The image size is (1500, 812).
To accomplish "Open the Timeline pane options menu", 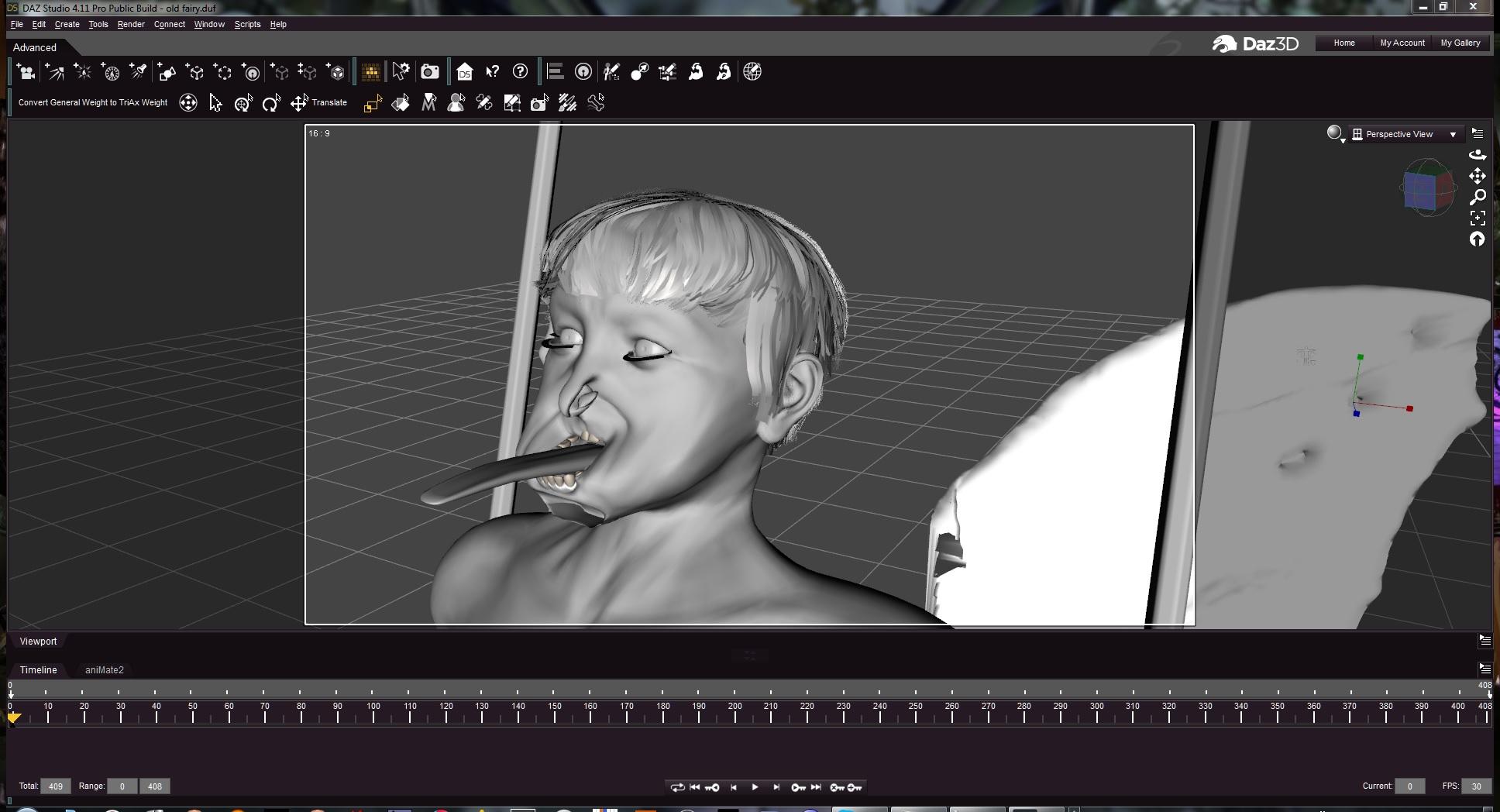I will (1485, 669).
